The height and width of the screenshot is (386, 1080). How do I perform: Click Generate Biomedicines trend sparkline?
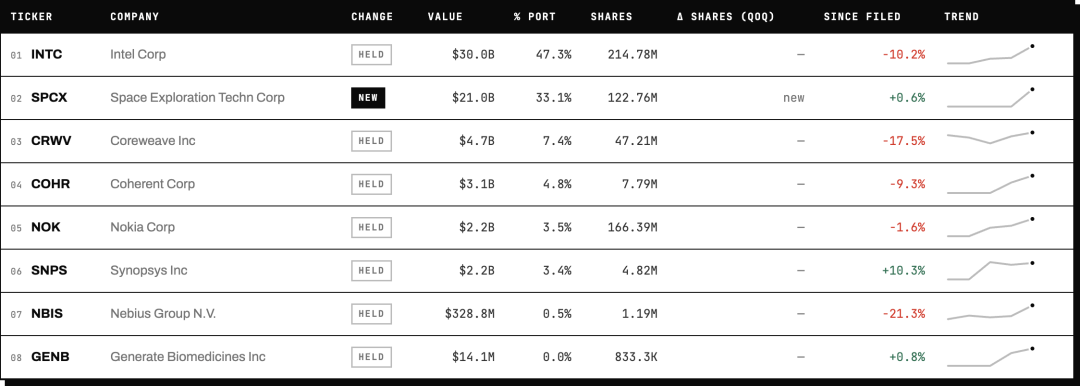coord(990,356)
